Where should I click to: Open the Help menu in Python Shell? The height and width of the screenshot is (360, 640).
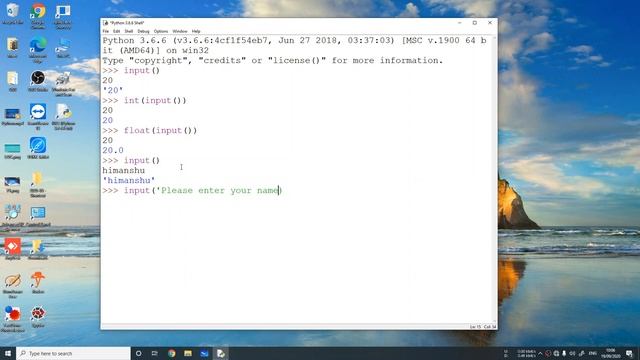click(196, 31)
